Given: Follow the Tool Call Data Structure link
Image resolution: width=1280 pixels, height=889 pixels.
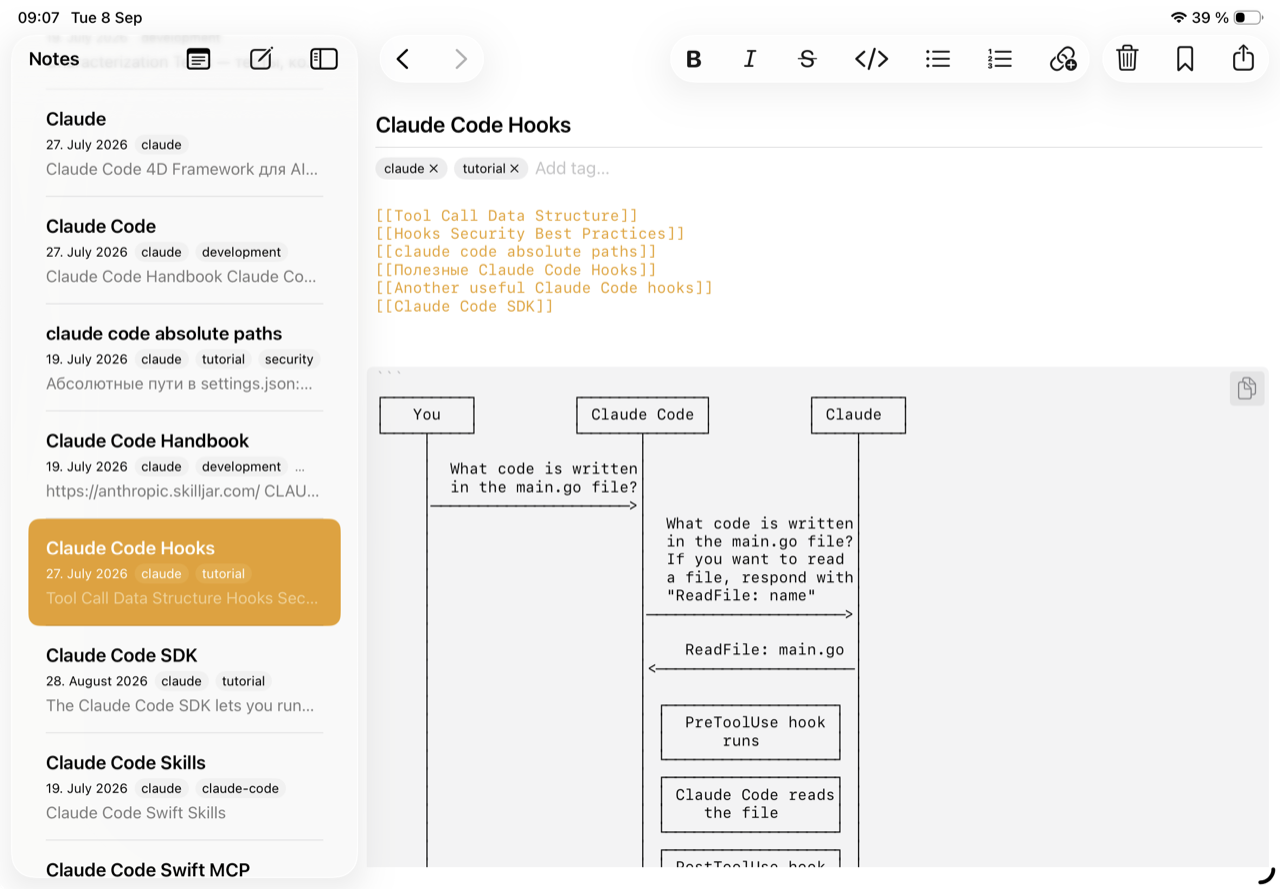Looking at the screenshot, I should [x=507, y=216].
